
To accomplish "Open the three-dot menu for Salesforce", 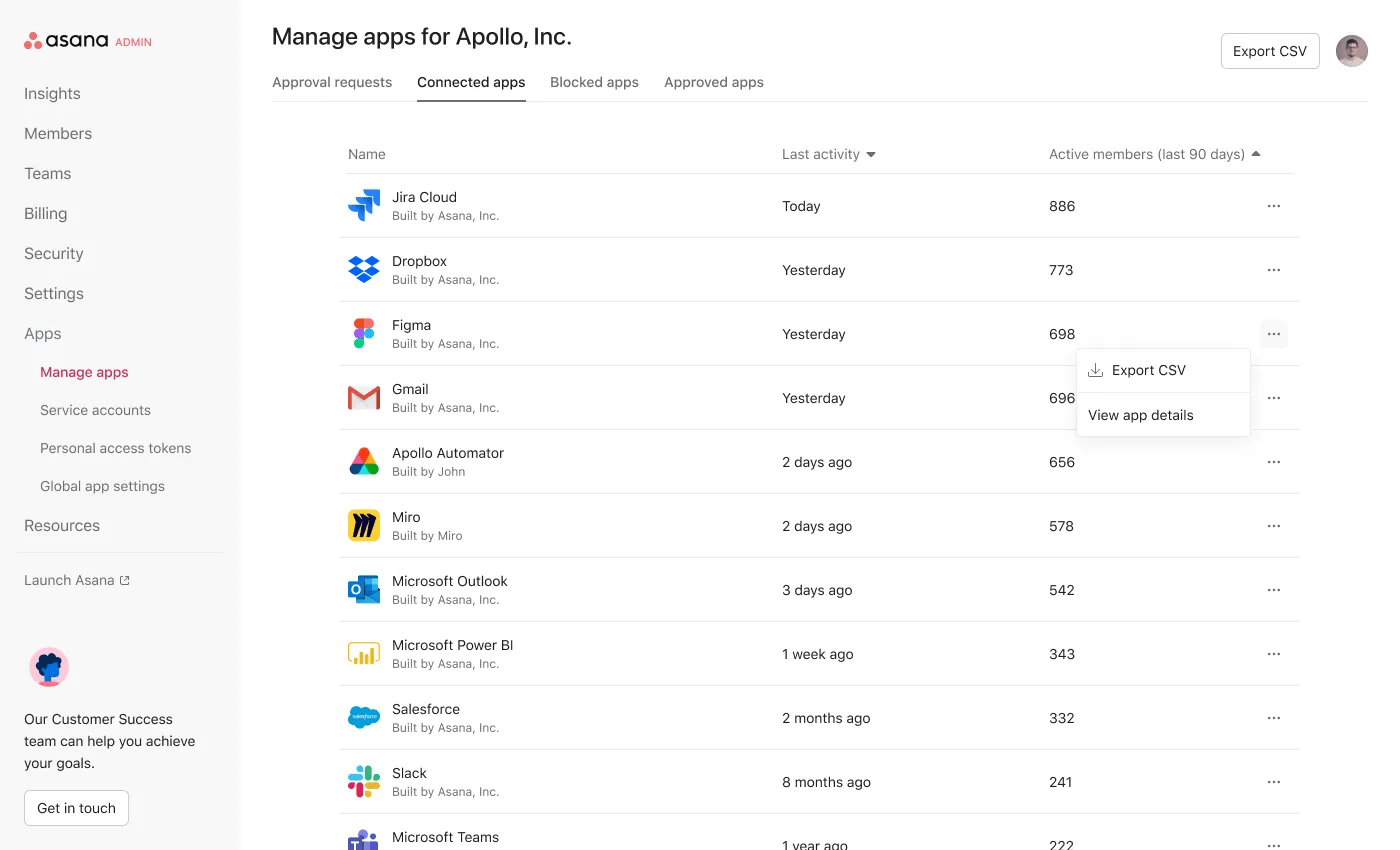I will click(x=1274, y=718).
